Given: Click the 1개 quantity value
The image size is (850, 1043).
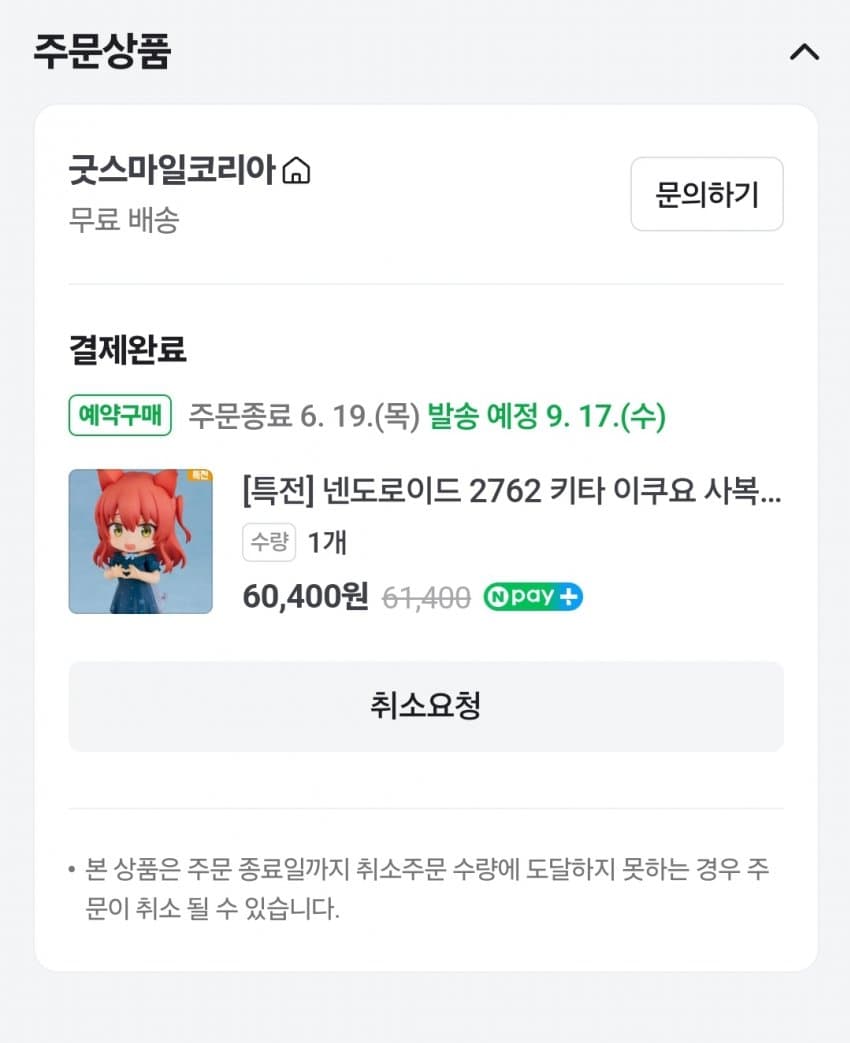Looking at the screenshot, I should click(327, 543).
